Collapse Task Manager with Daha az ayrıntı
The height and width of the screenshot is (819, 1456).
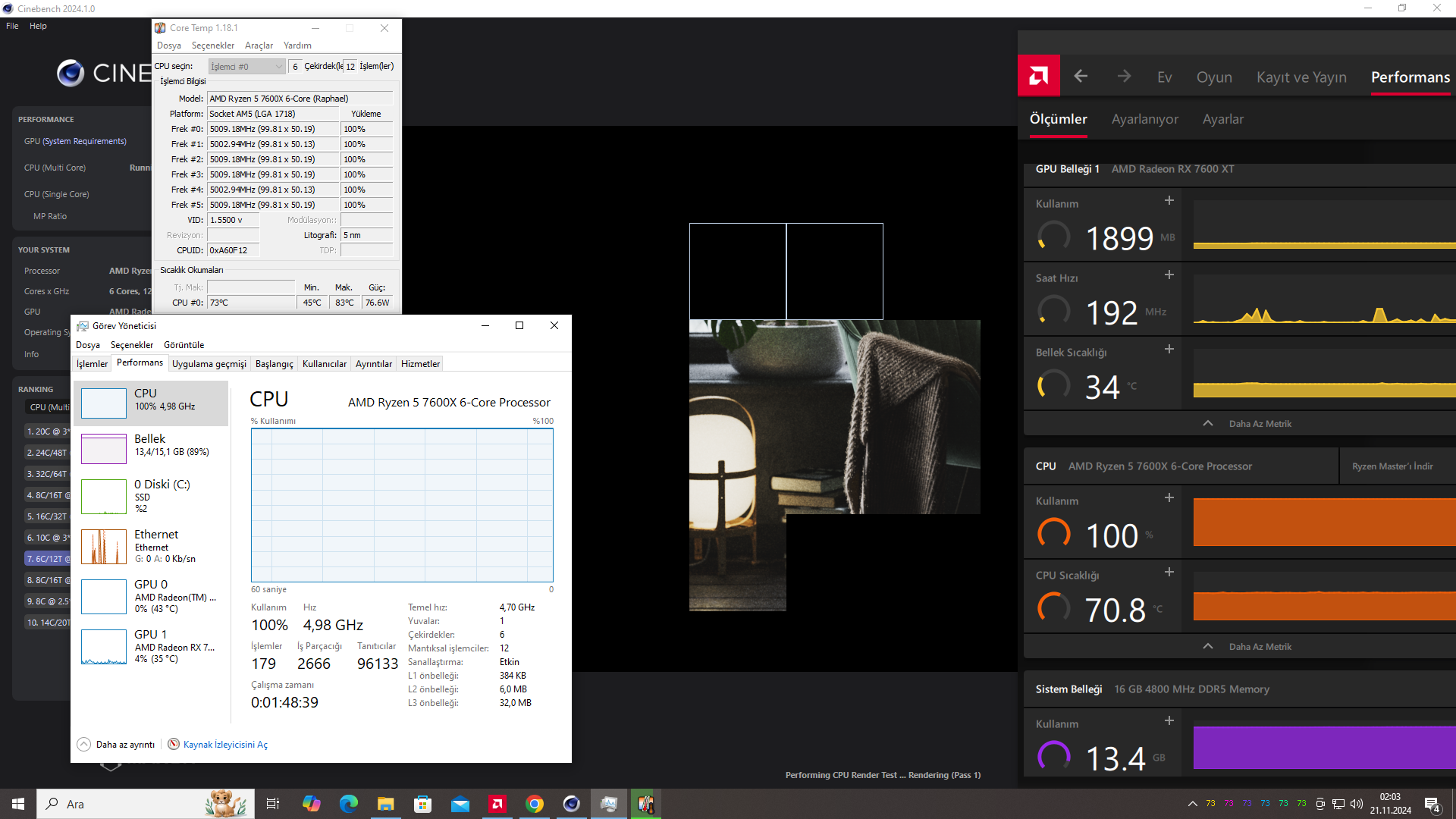[116, 744]
